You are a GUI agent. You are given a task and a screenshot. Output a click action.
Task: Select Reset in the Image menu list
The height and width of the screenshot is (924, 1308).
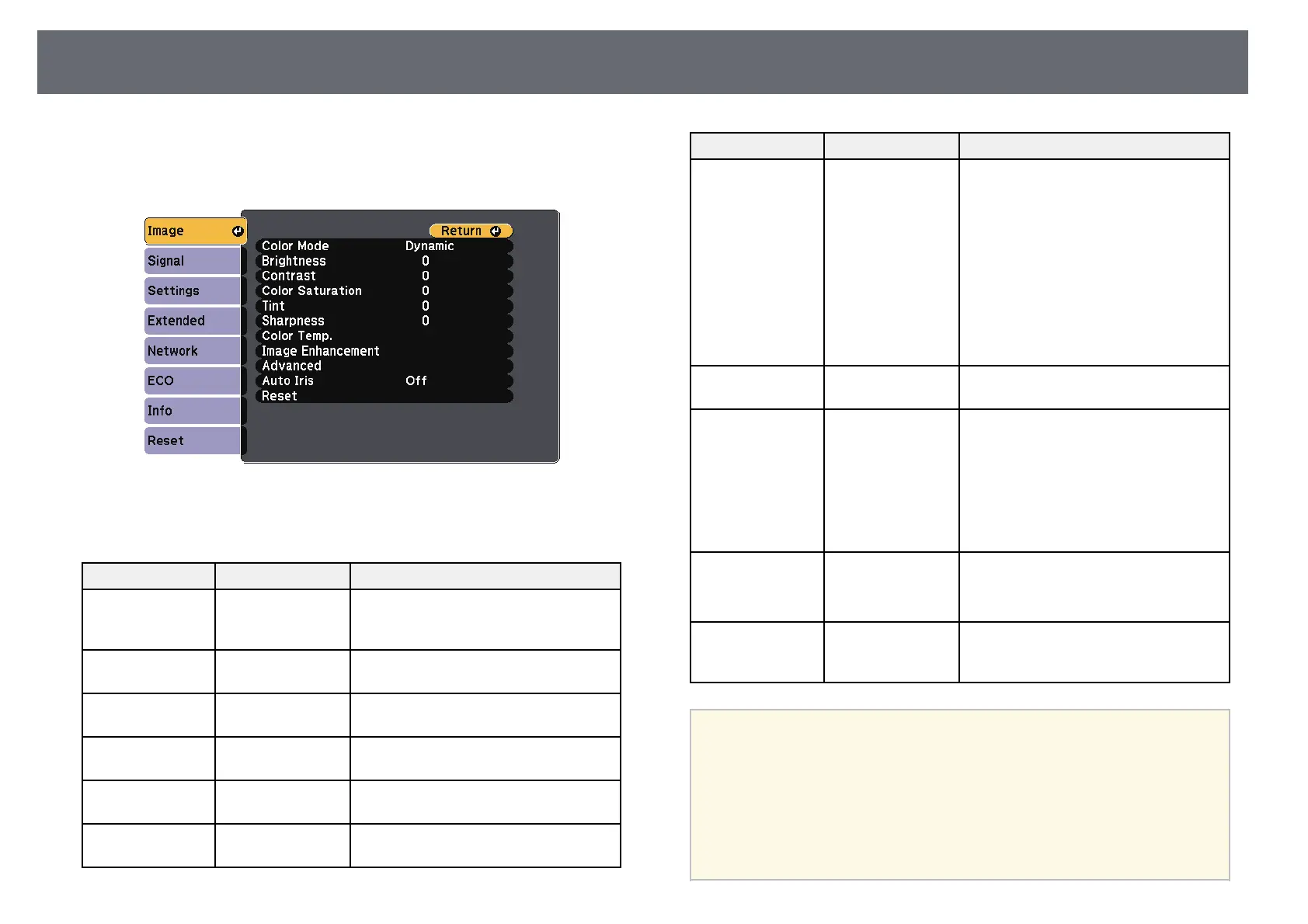click(x=384, y=396)
